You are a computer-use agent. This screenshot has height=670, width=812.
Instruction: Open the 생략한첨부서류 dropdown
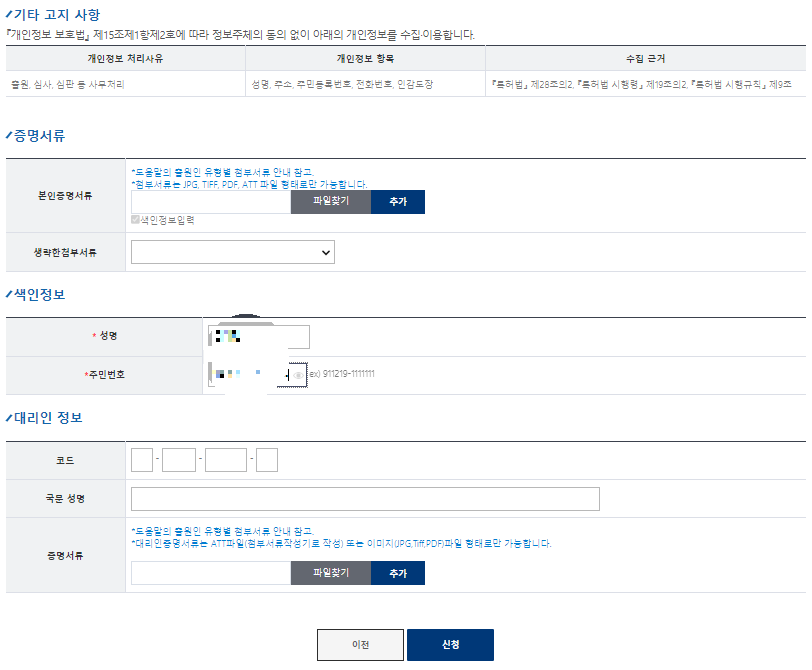[233, 252]
